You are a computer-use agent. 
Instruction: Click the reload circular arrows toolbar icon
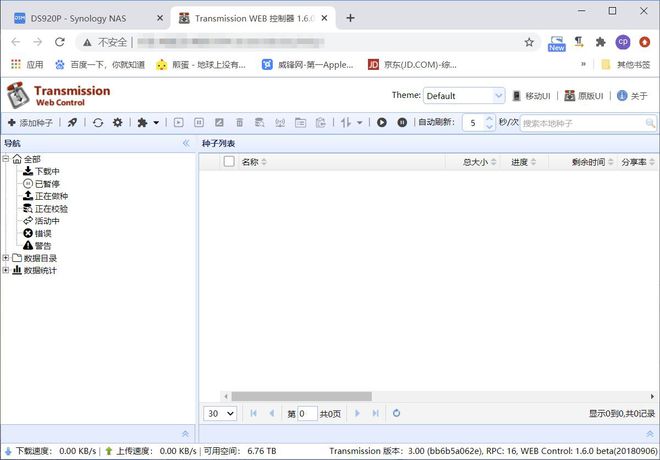coord(98,122)
